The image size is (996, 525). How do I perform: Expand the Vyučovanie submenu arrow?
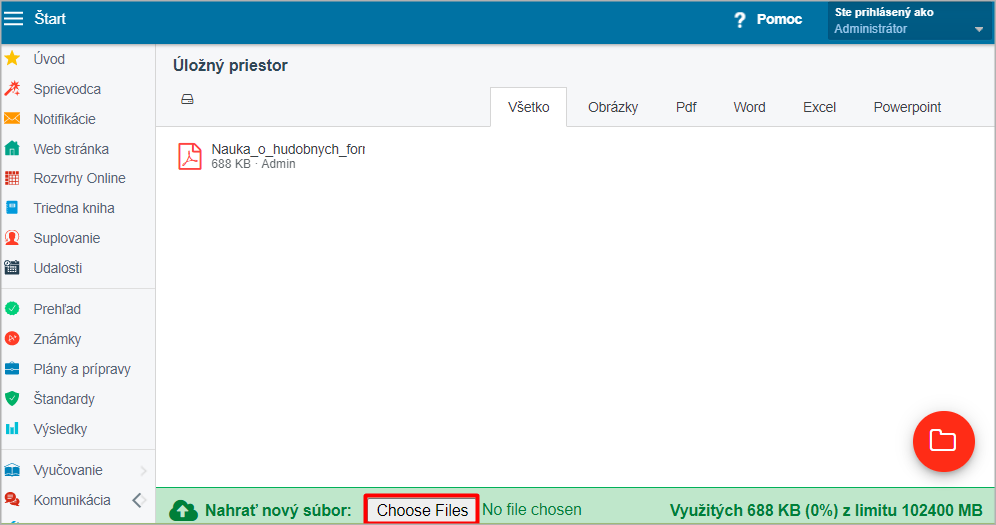coord(143,470)
